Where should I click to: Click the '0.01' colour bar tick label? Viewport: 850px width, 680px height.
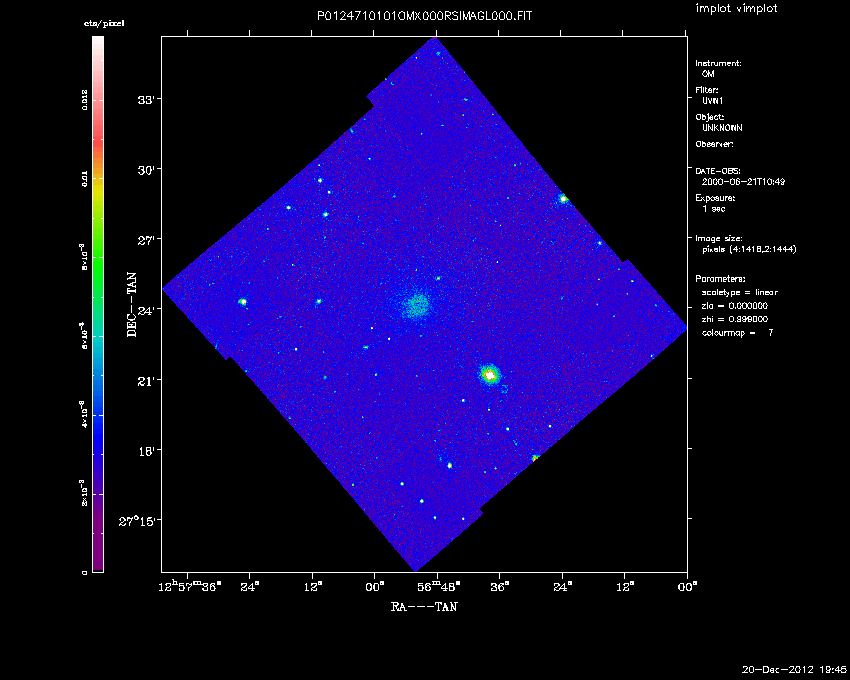(x=85, y=179)
